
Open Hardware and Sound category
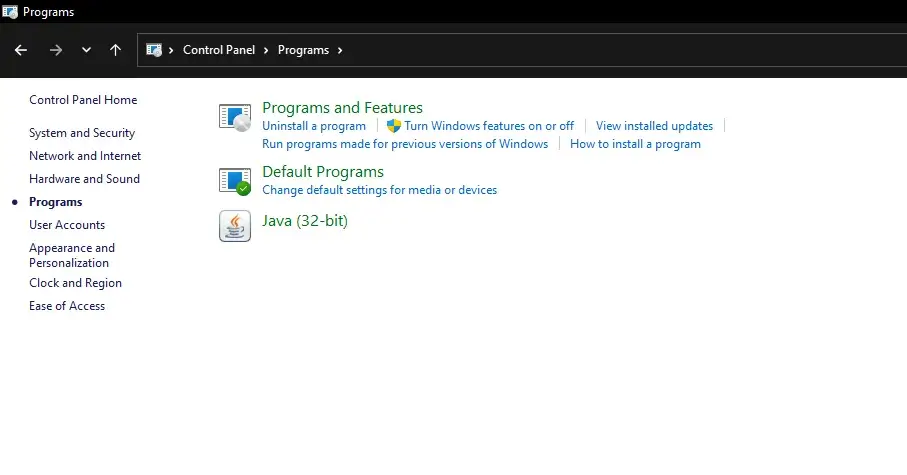click(x=84, y=179)
